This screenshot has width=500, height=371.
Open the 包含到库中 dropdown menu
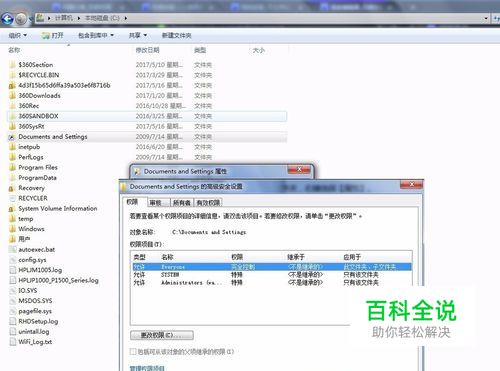point(96,35)
